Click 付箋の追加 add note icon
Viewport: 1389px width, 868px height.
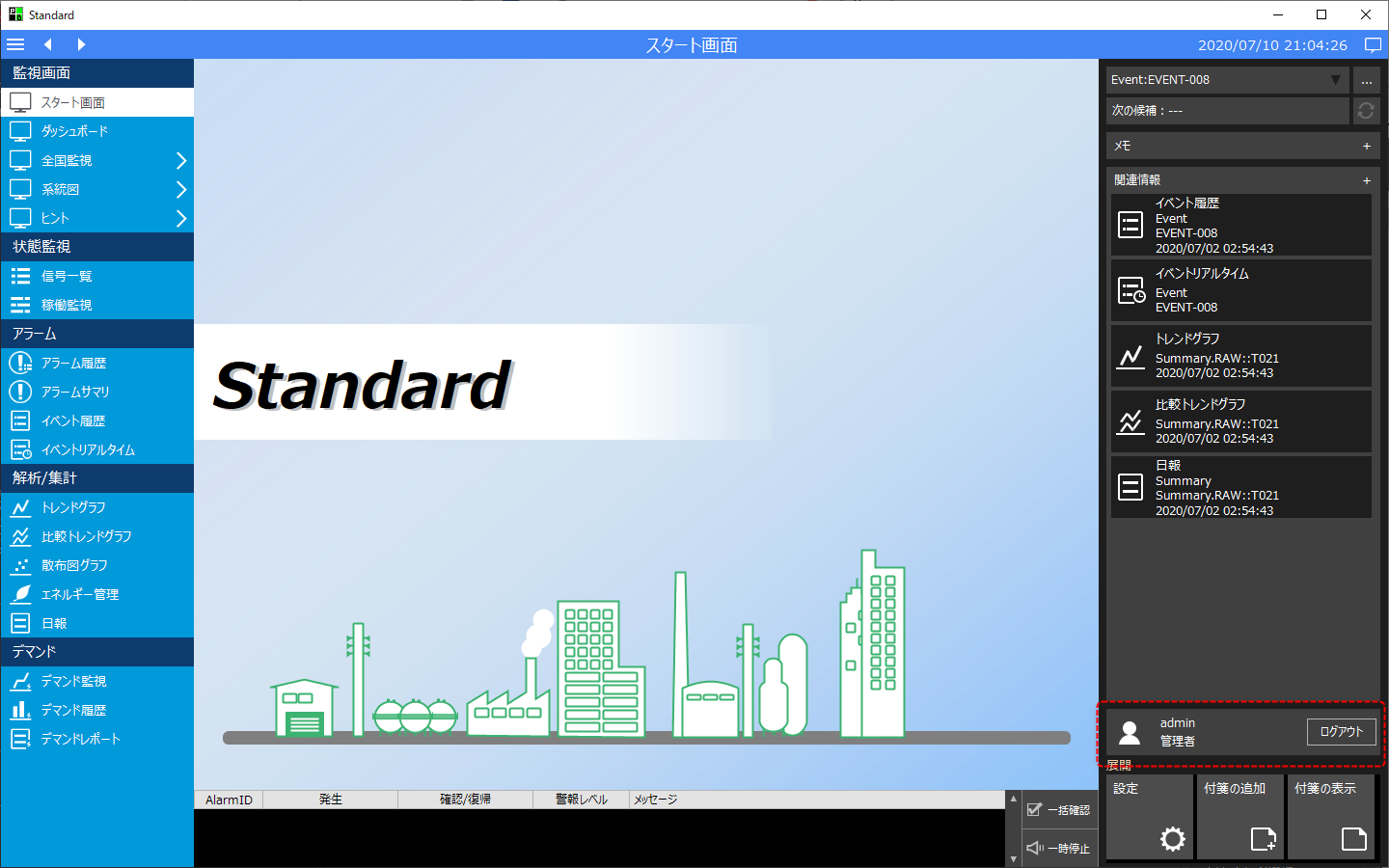[x=1263, y=838]
